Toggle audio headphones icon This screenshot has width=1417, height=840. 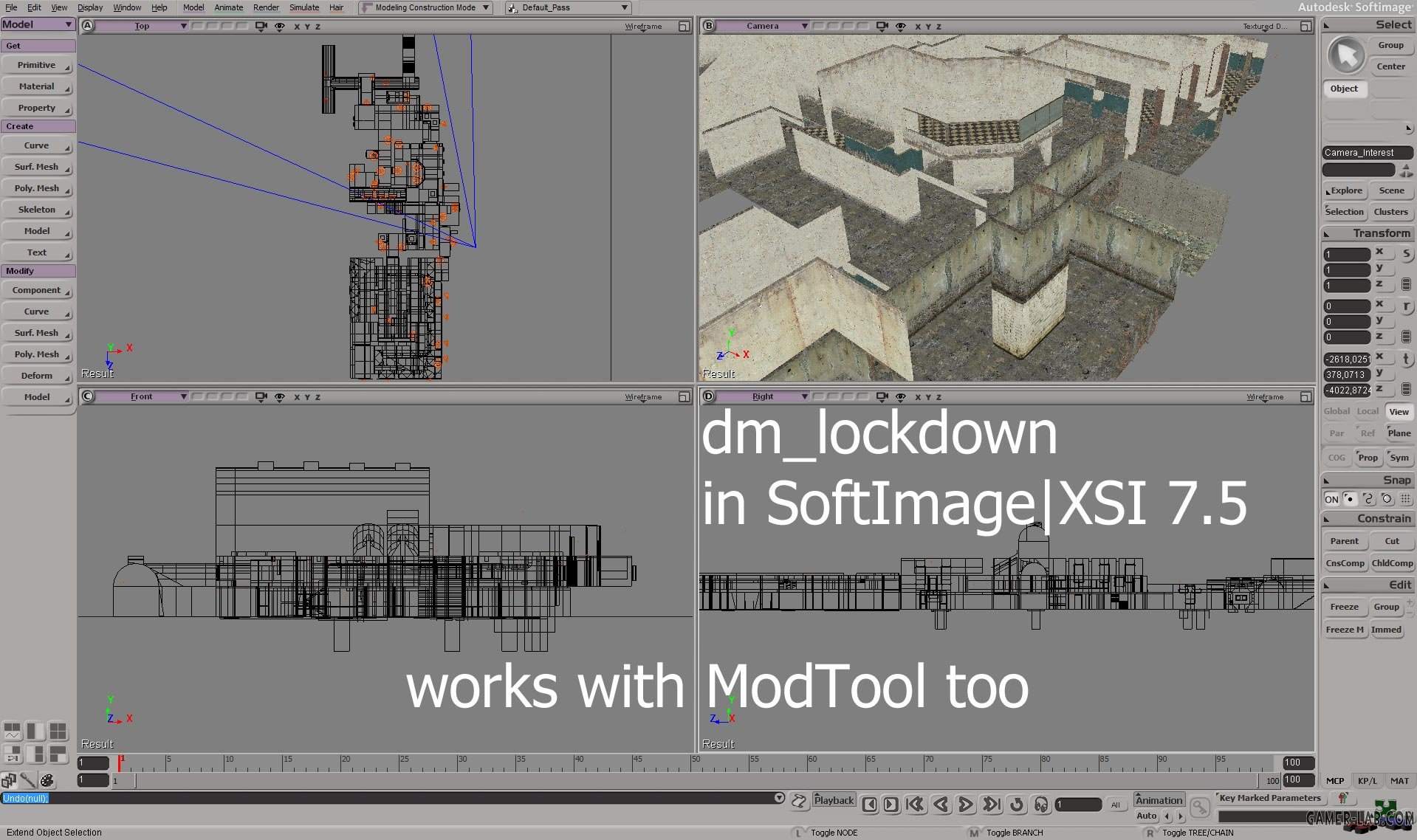1041,805
